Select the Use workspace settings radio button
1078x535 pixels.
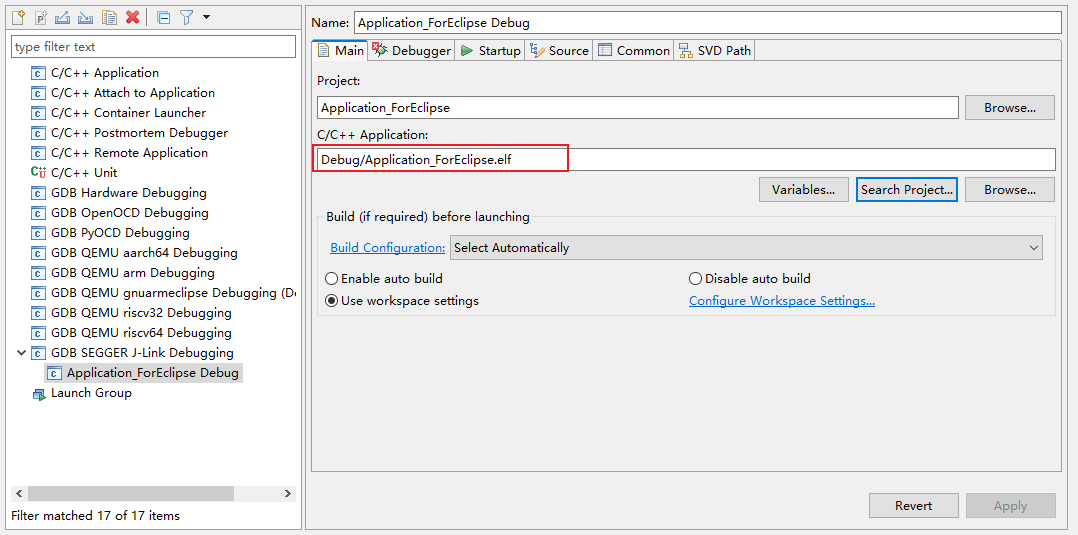[332, 301]
